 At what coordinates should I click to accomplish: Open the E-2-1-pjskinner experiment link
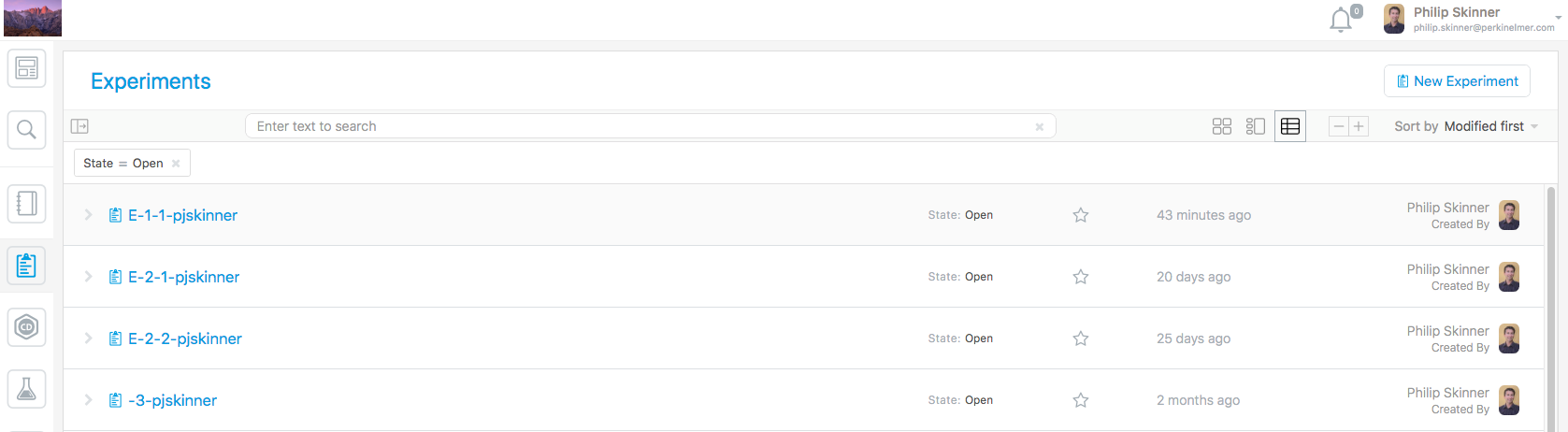[x=183, y=277]
